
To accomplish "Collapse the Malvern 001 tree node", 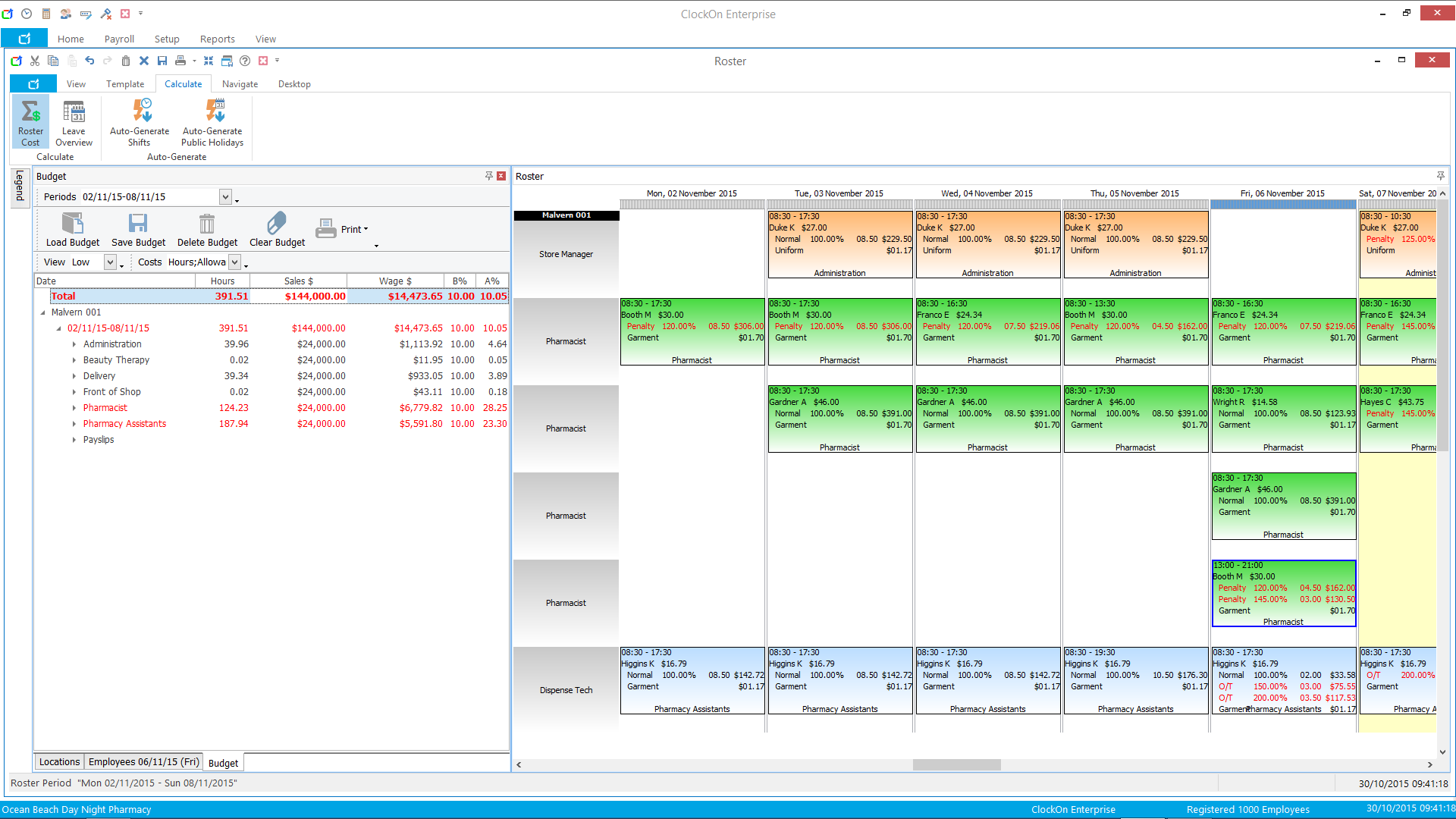I will point(42,312).
